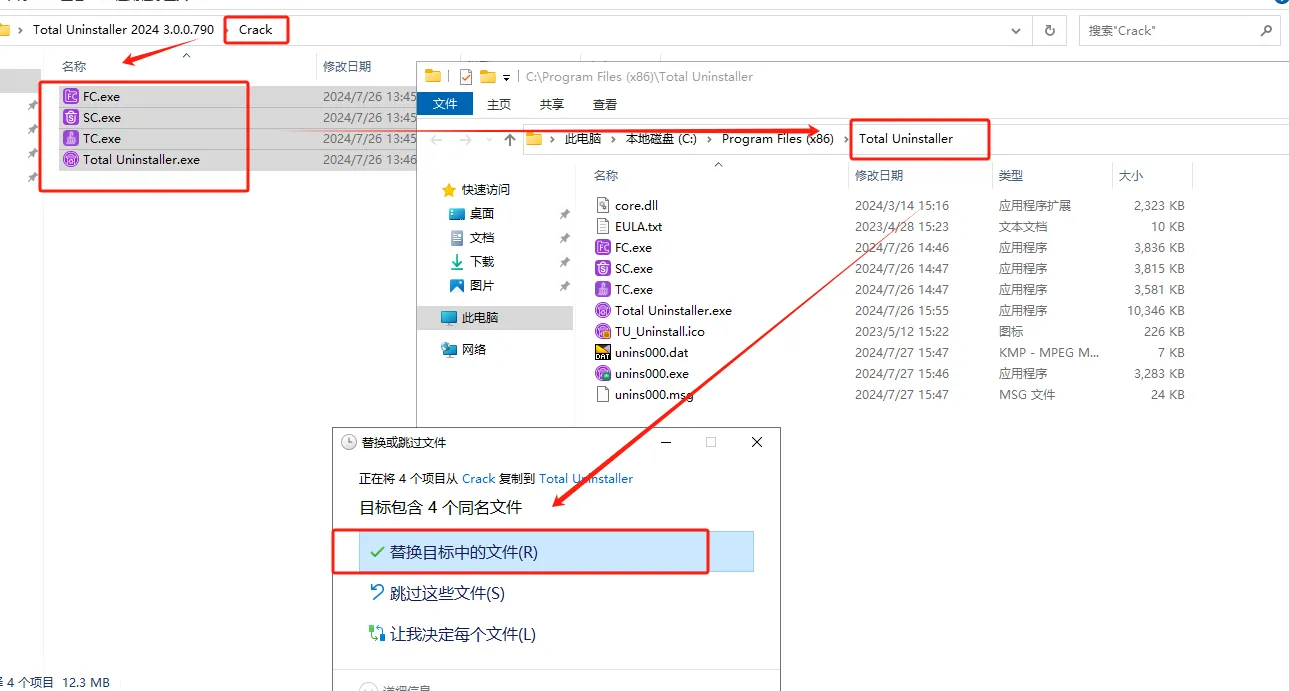Select the file name unins000.dat
Viewport: 1289px width, 691px height.
pos(652,353)
